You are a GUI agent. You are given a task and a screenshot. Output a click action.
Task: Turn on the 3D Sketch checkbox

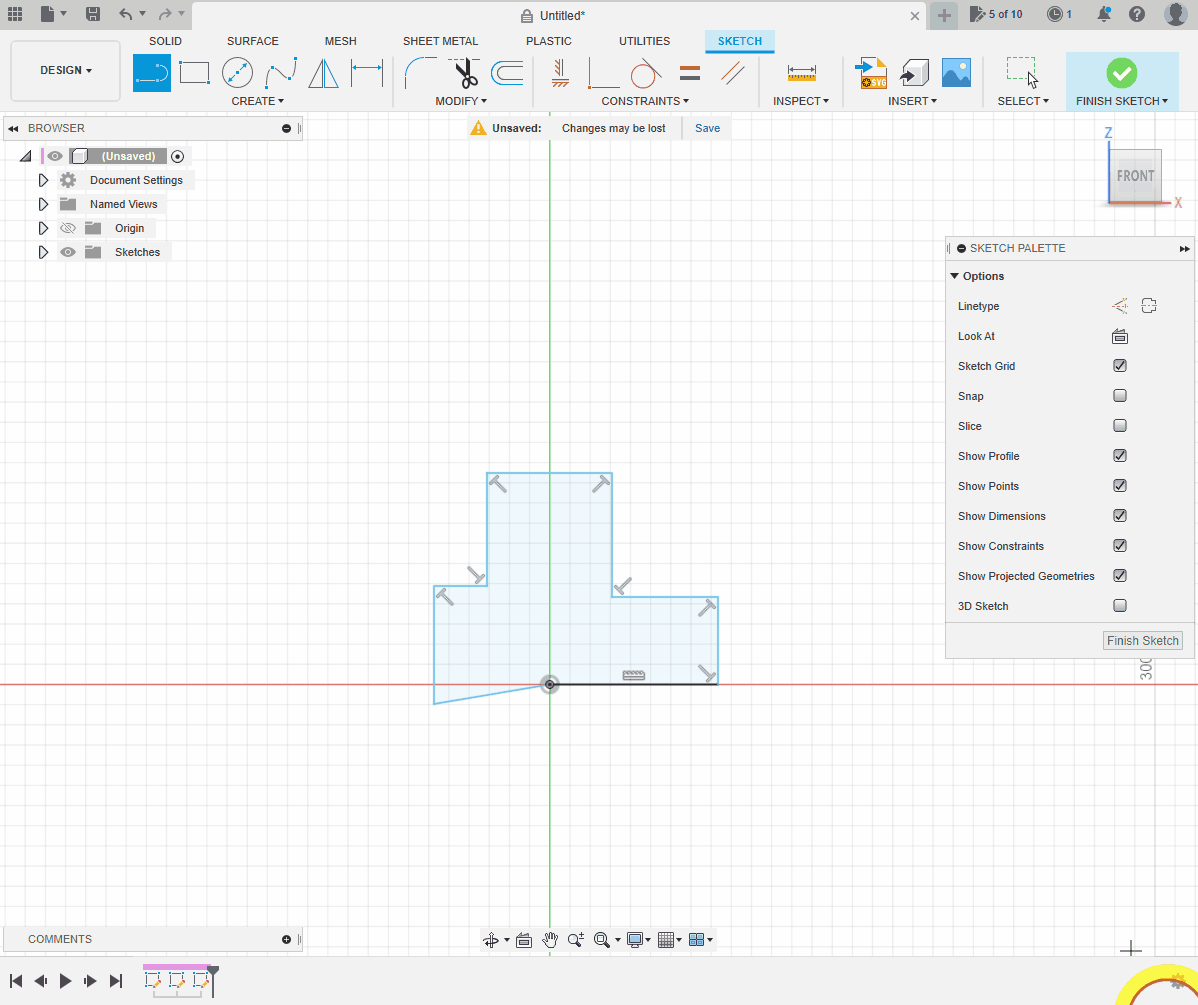click(x=1120, y=606)
